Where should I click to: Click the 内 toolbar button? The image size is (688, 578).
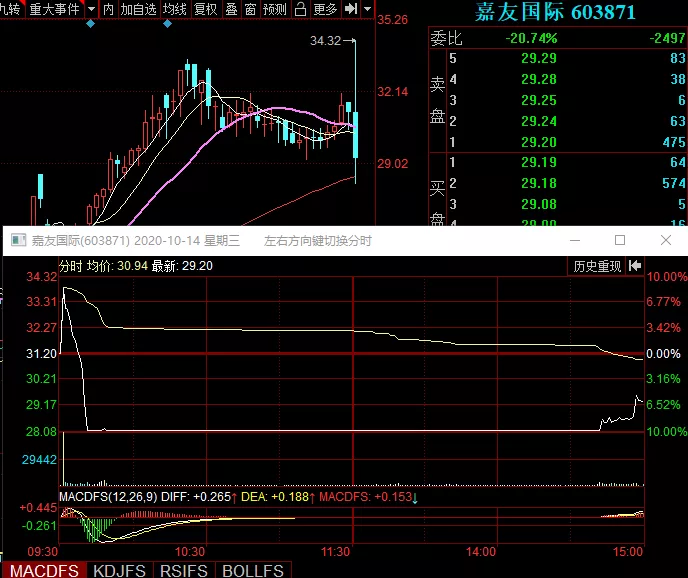tap(108, 9)
